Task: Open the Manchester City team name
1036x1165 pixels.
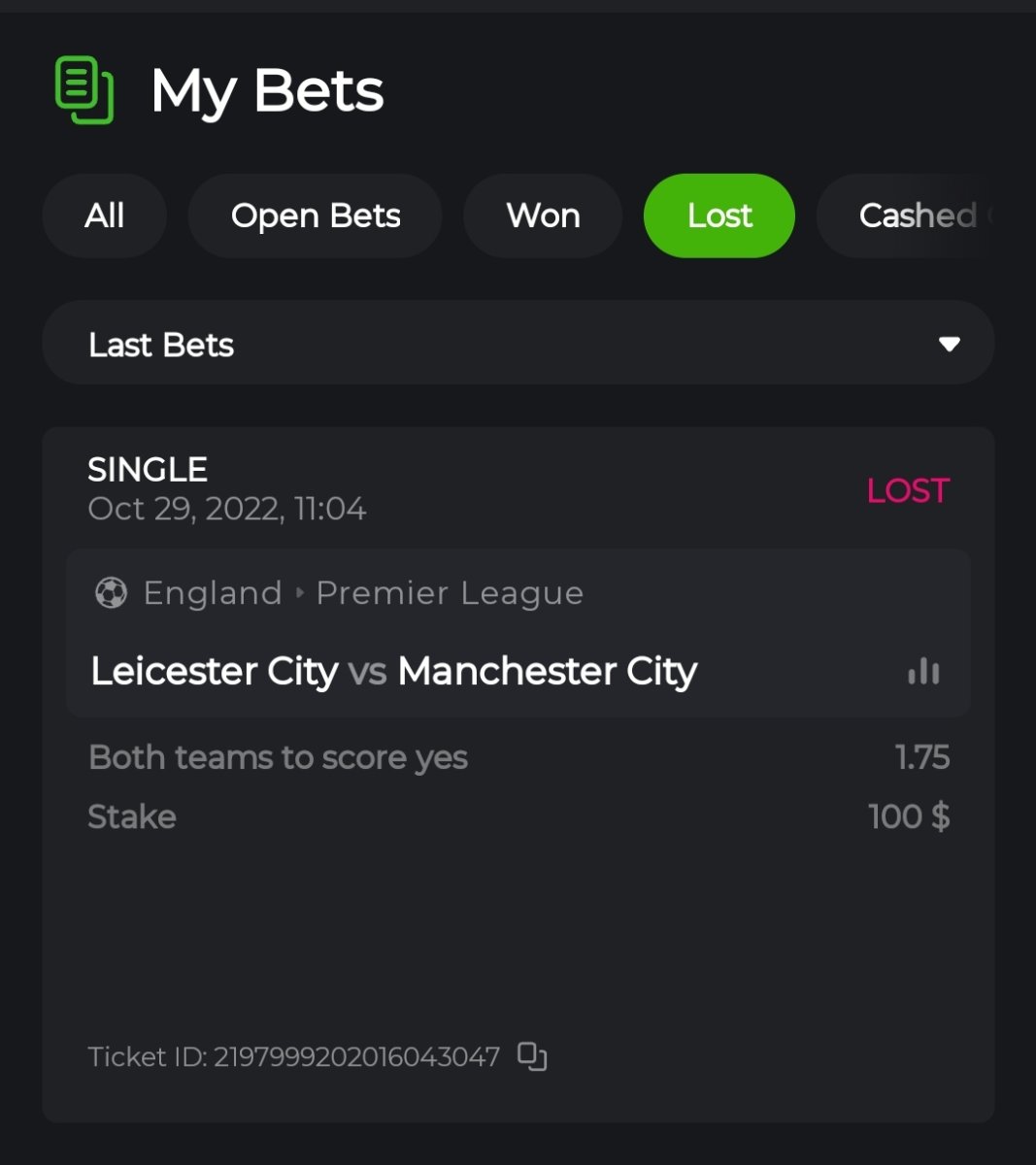Action: pyautogui.click(x=547, y=671)
